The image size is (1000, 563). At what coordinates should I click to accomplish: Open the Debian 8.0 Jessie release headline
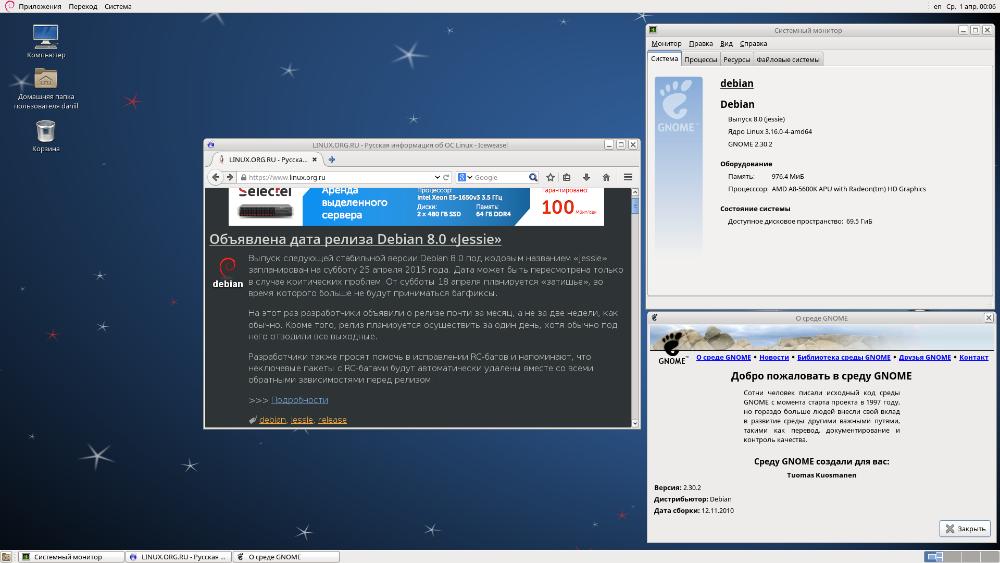pyautogui.click(x=355, y=239)
